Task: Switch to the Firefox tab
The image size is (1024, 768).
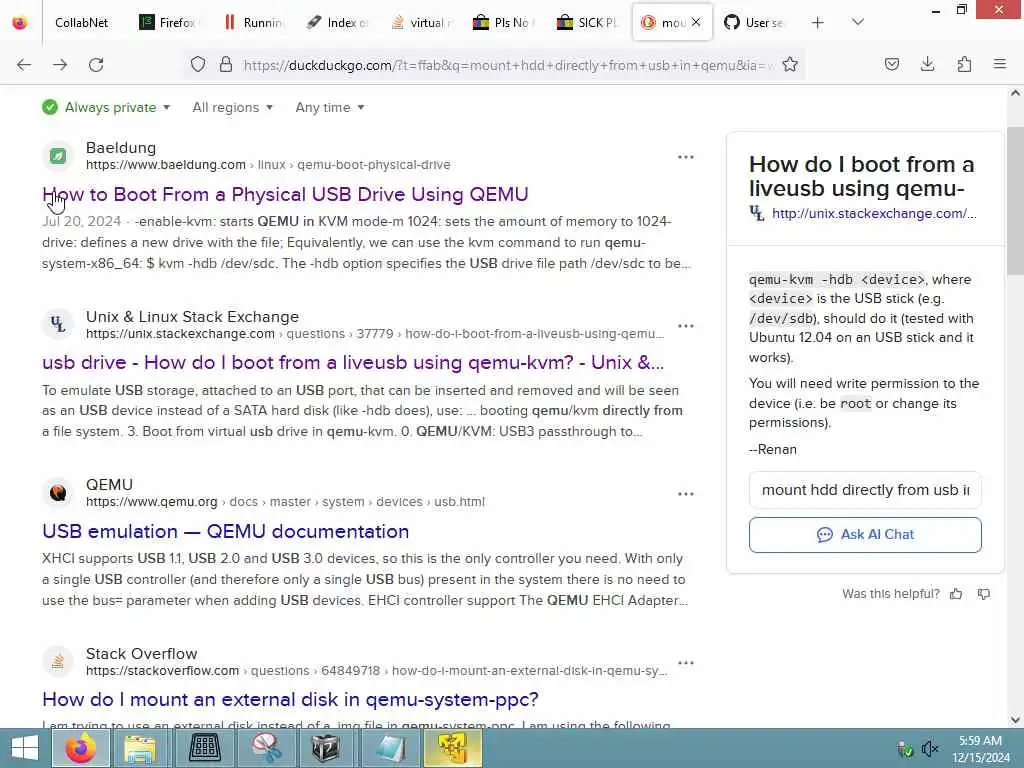Action: pyautogui.click(x=168, y=23)
